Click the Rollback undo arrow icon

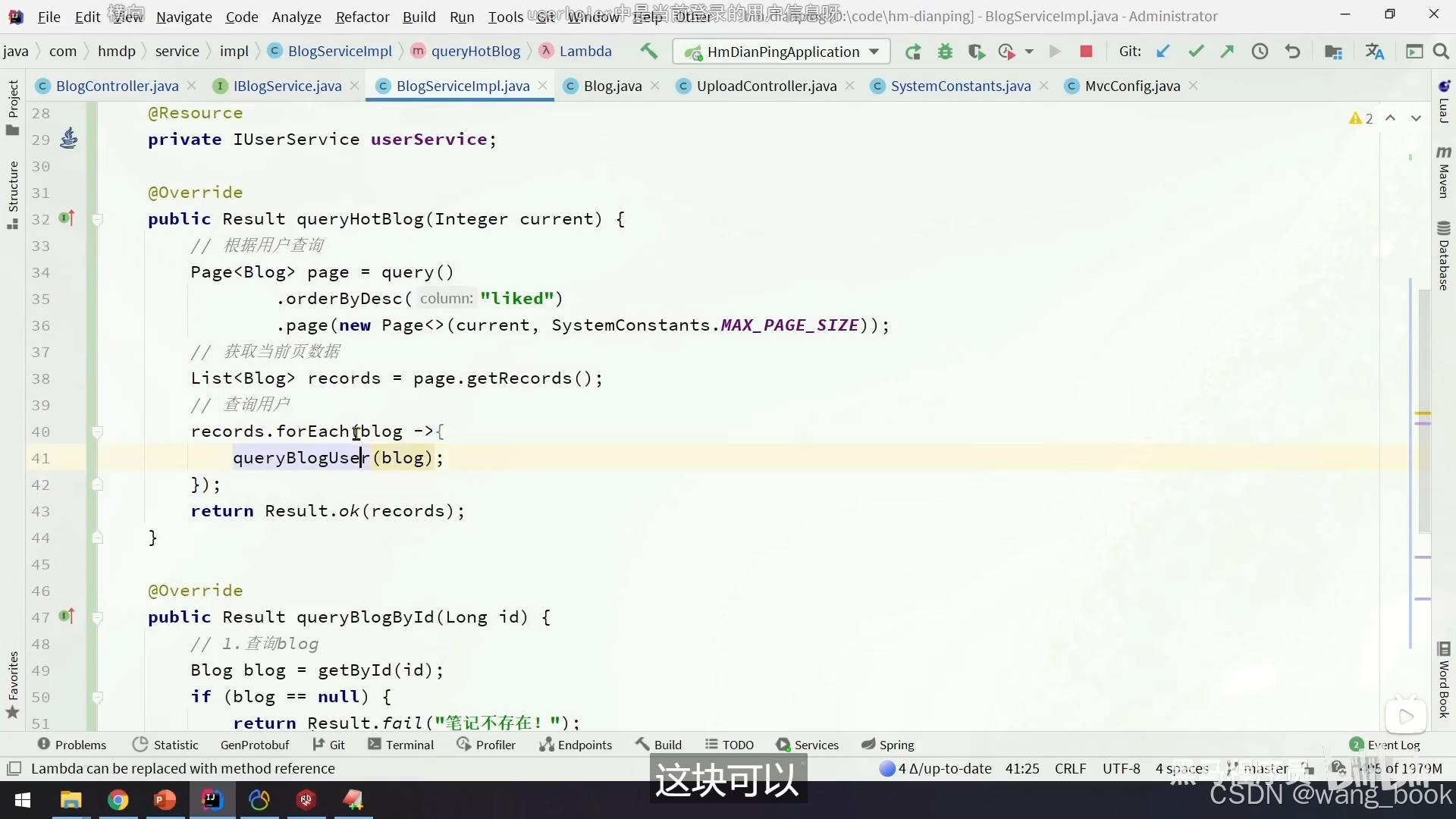click(1292, 52)
